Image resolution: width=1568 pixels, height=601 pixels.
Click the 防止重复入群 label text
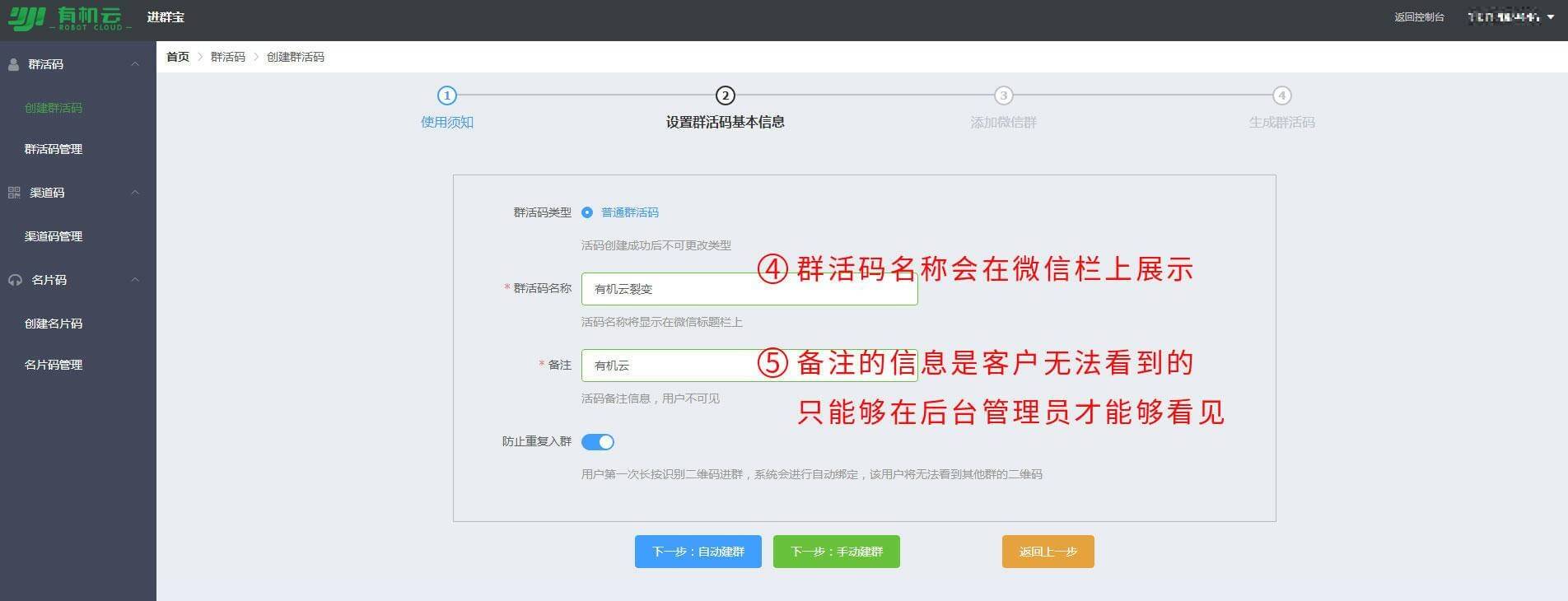[536, 442]
